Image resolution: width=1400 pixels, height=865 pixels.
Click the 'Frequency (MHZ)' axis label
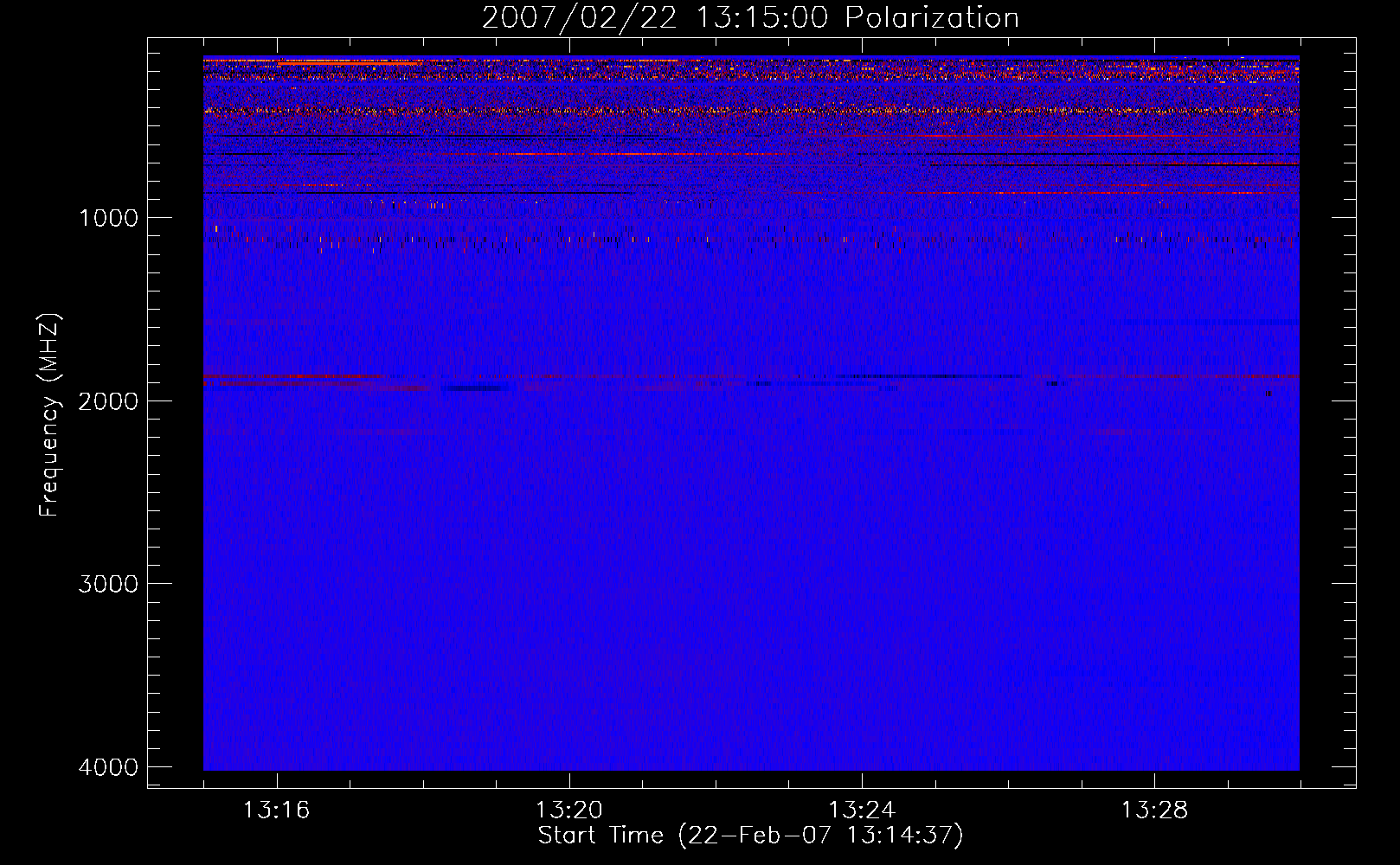[x=50, y=415]
